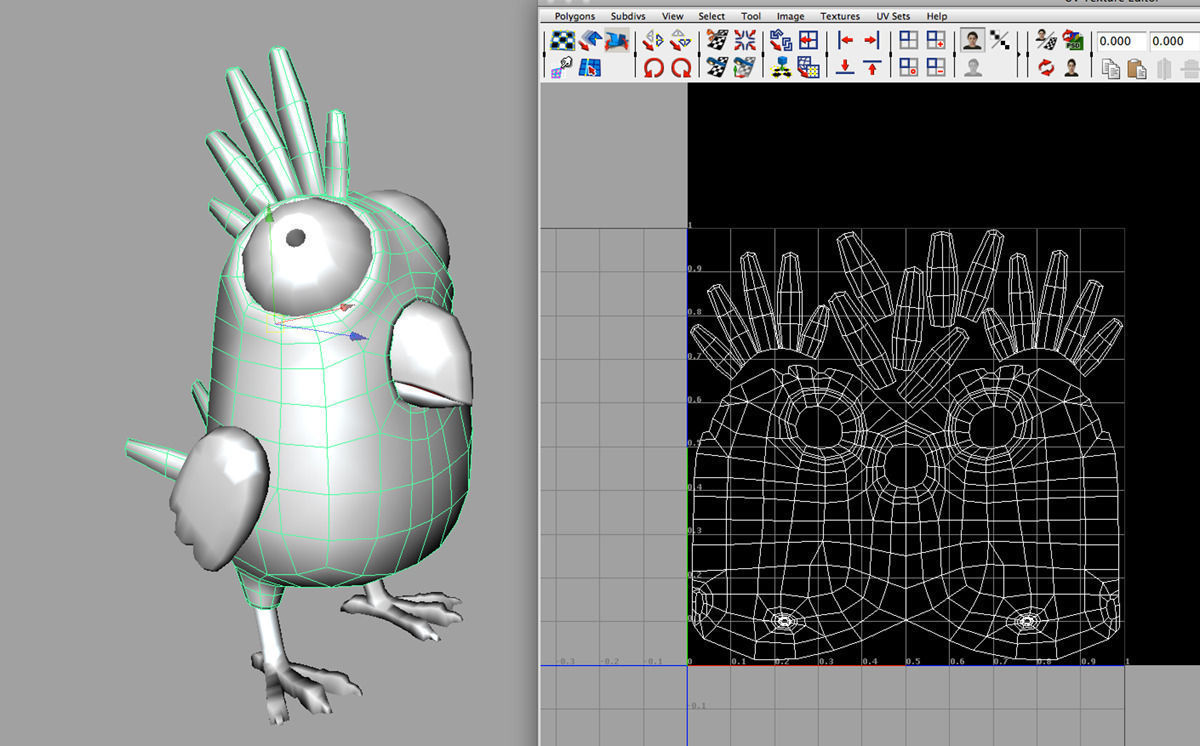Click the Move and Sew UVs icon
Viewport: 1200px width, 746px height.
(745, 67)
